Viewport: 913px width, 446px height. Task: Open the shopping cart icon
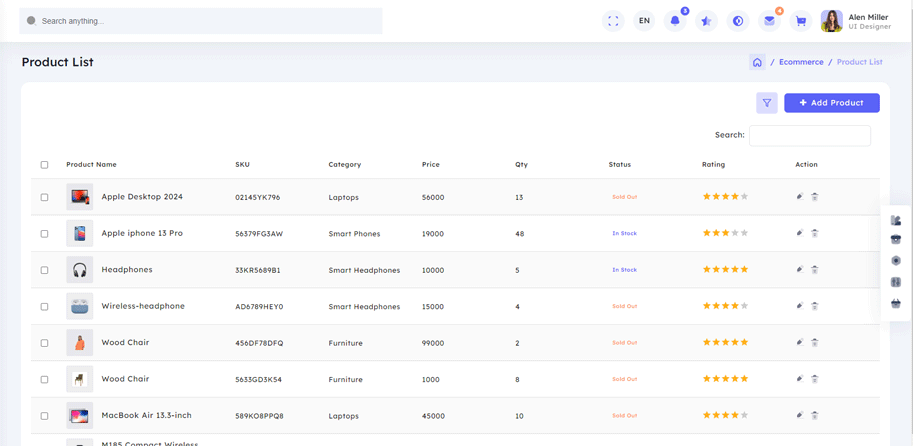tap(800, 21)
